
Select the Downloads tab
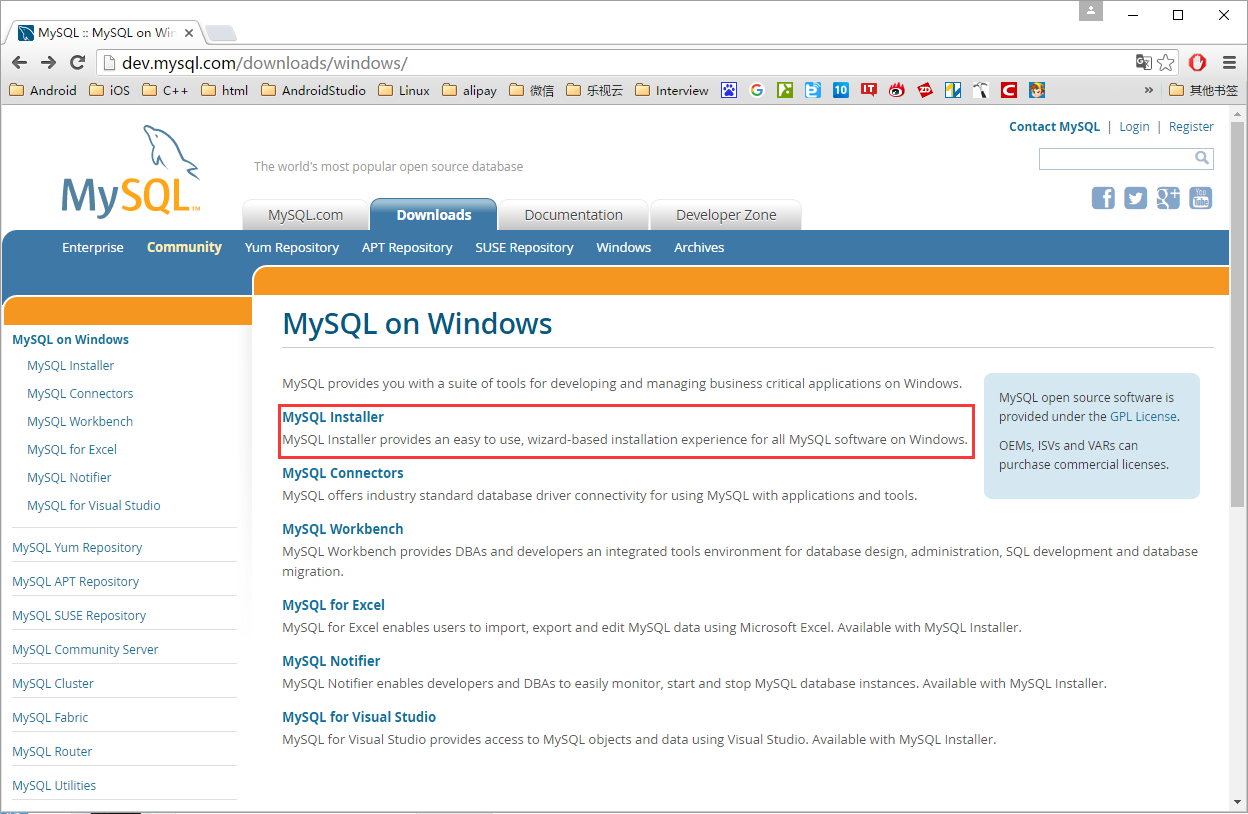pos(434,215)
